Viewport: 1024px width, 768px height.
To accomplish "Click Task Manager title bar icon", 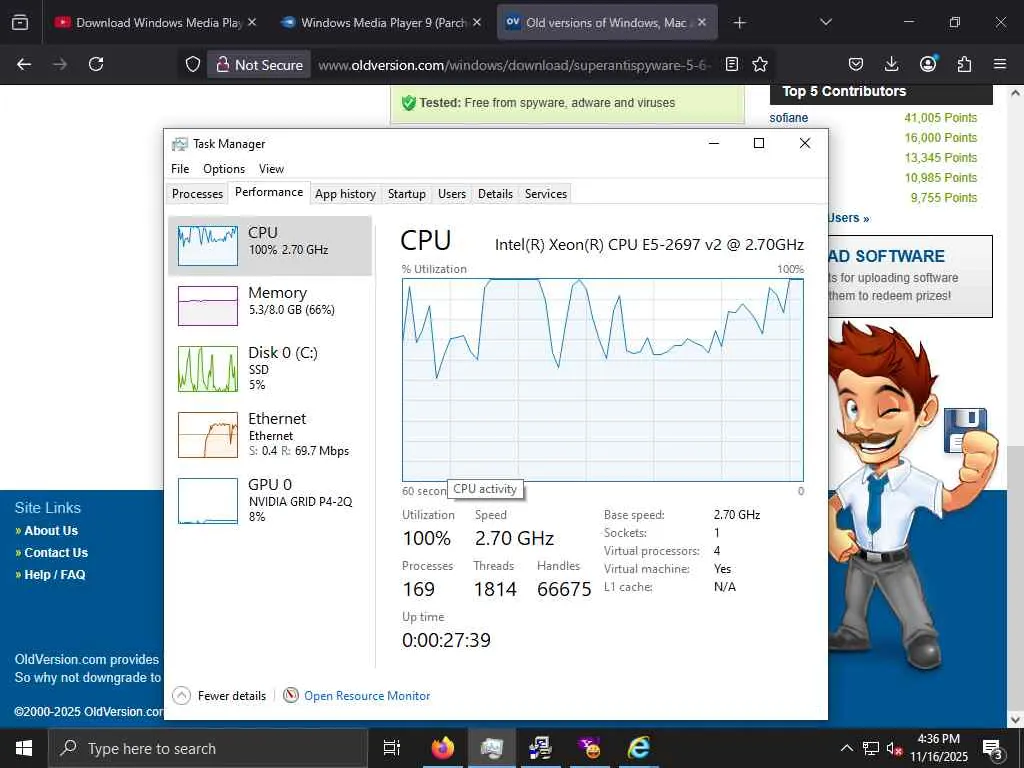I will point(179,144).
